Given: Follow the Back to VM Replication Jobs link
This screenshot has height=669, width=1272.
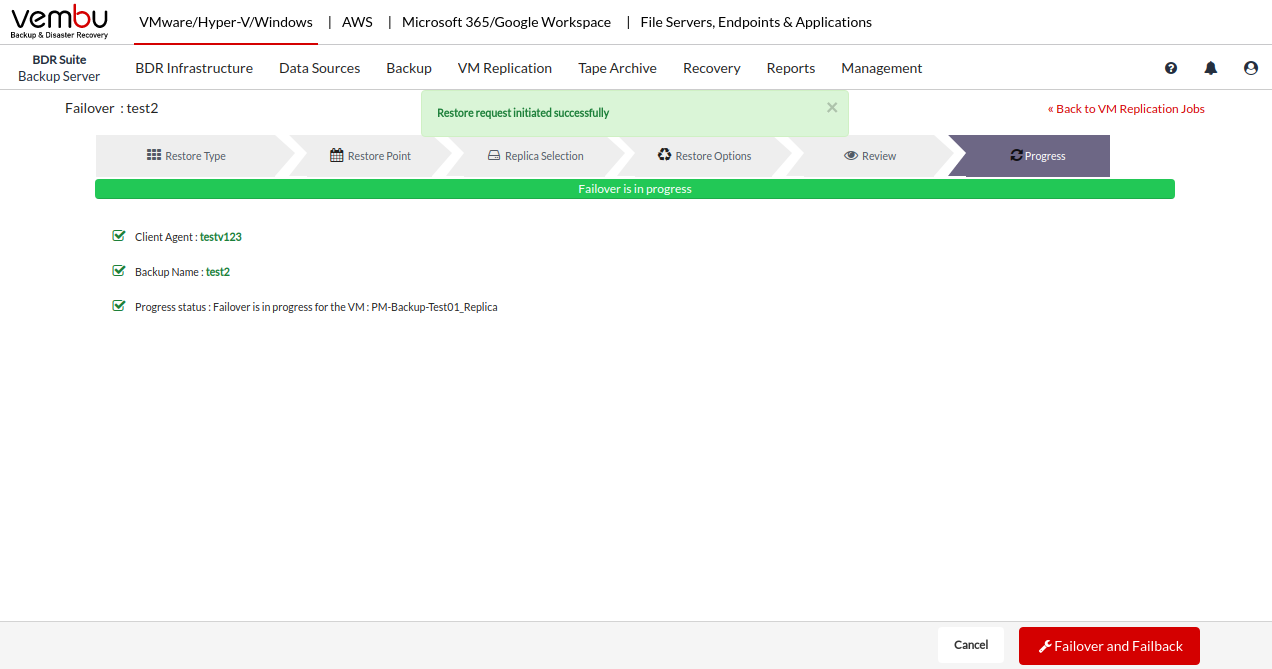Looking at the screenshot, I should tap(1126, 109).
